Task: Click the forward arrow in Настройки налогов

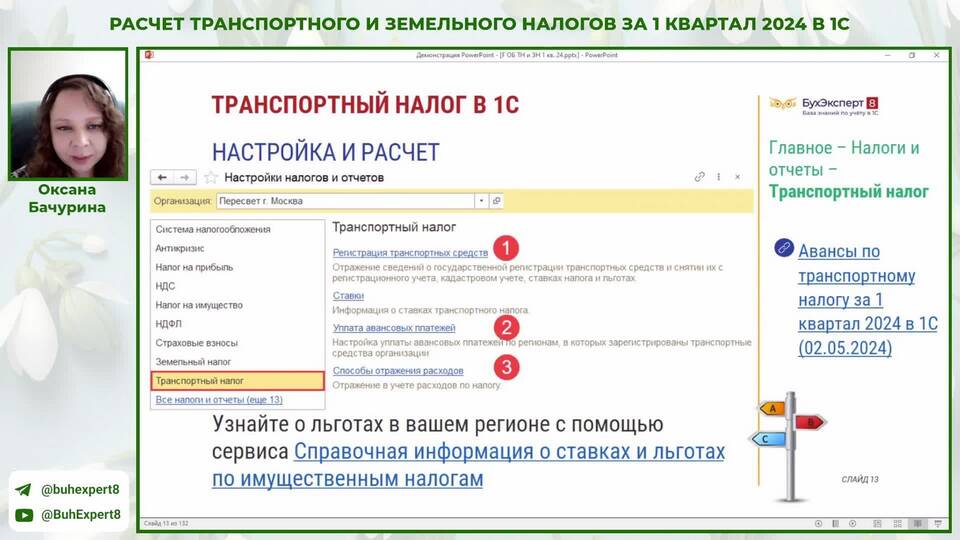Action: [x=184, y=178]
